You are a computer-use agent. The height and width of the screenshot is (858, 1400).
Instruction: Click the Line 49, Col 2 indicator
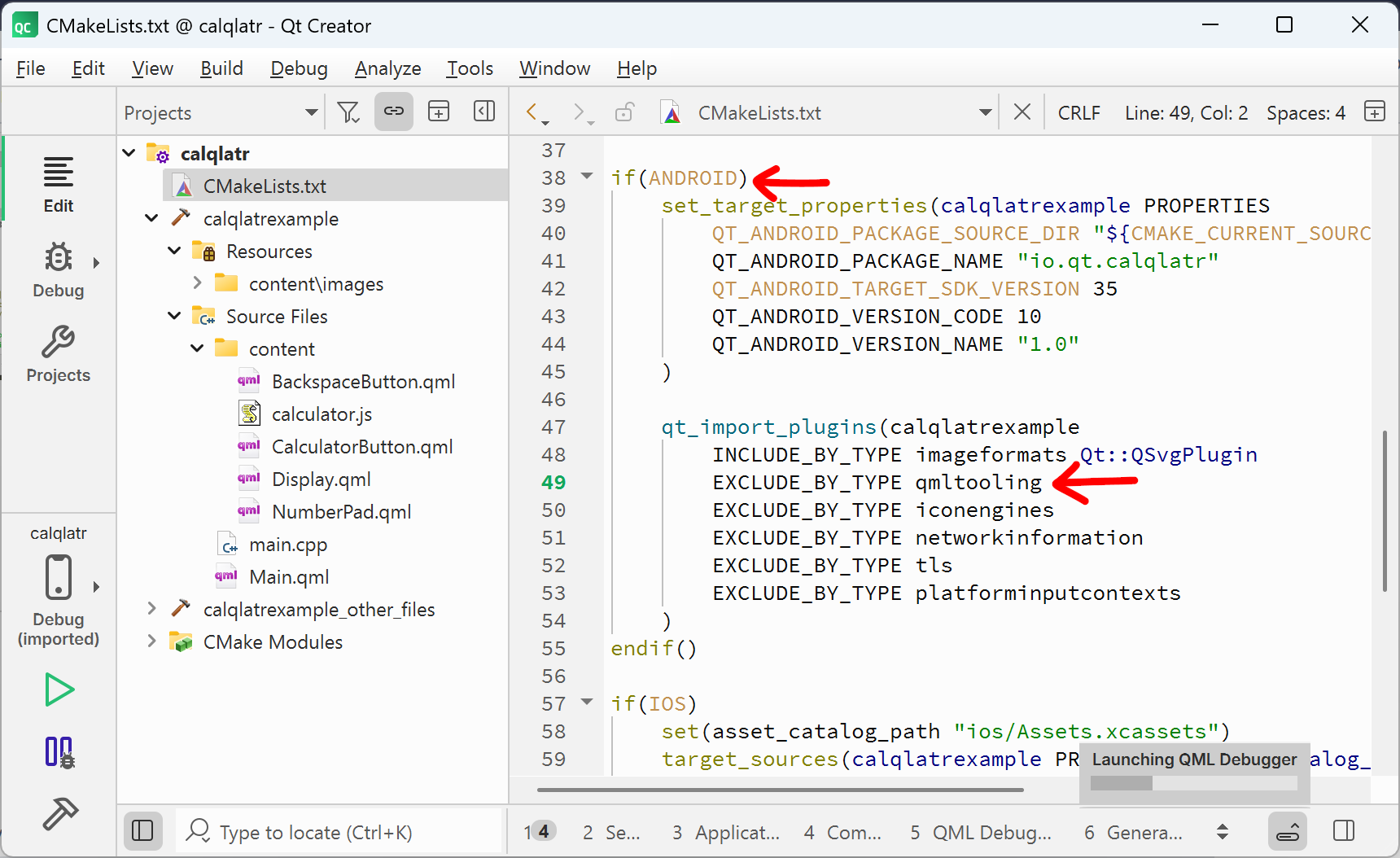[1186, 112]
